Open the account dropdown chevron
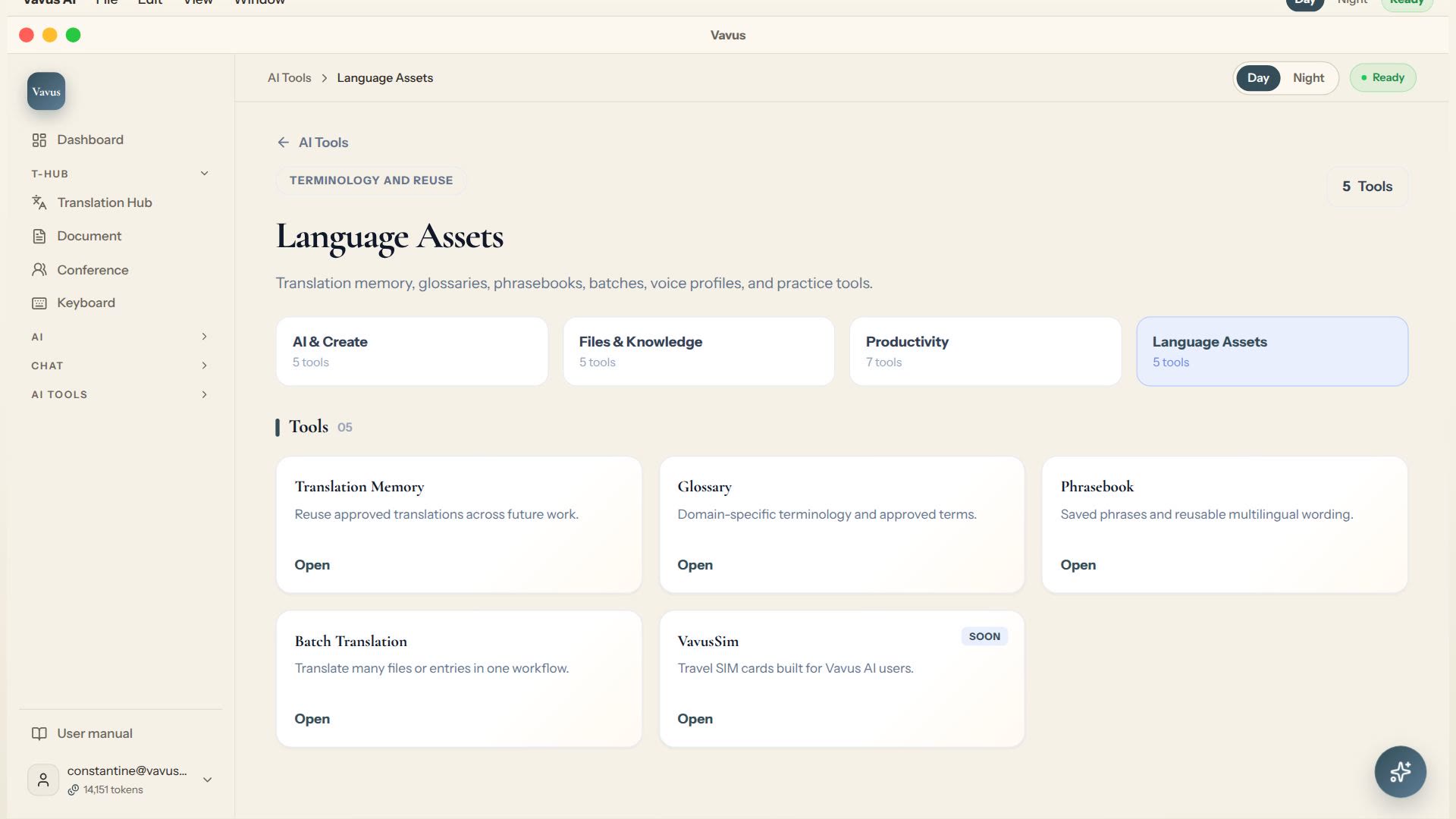 (207, 780)
